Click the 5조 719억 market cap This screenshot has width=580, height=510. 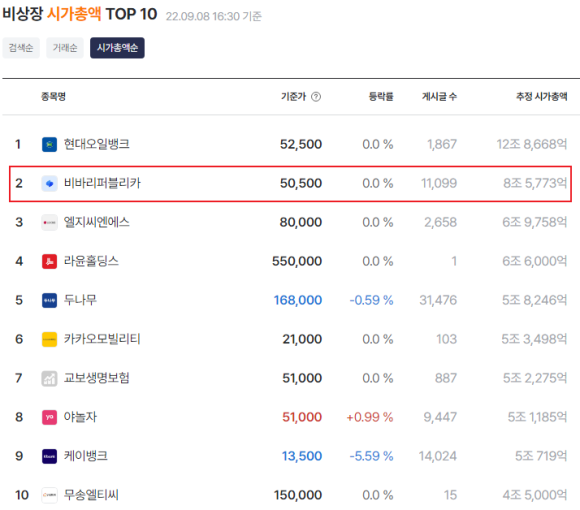click(541, 456)
